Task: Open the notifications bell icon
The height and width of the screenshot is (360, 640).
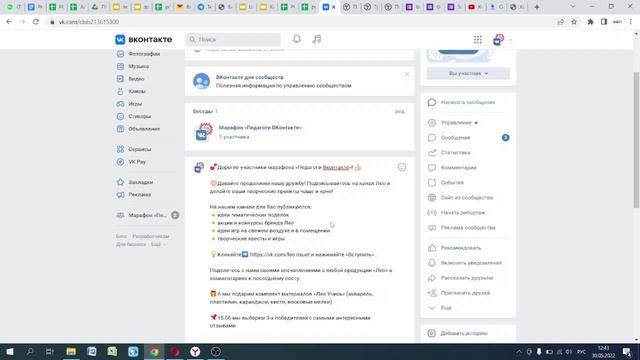Action: tap(297, 39)
